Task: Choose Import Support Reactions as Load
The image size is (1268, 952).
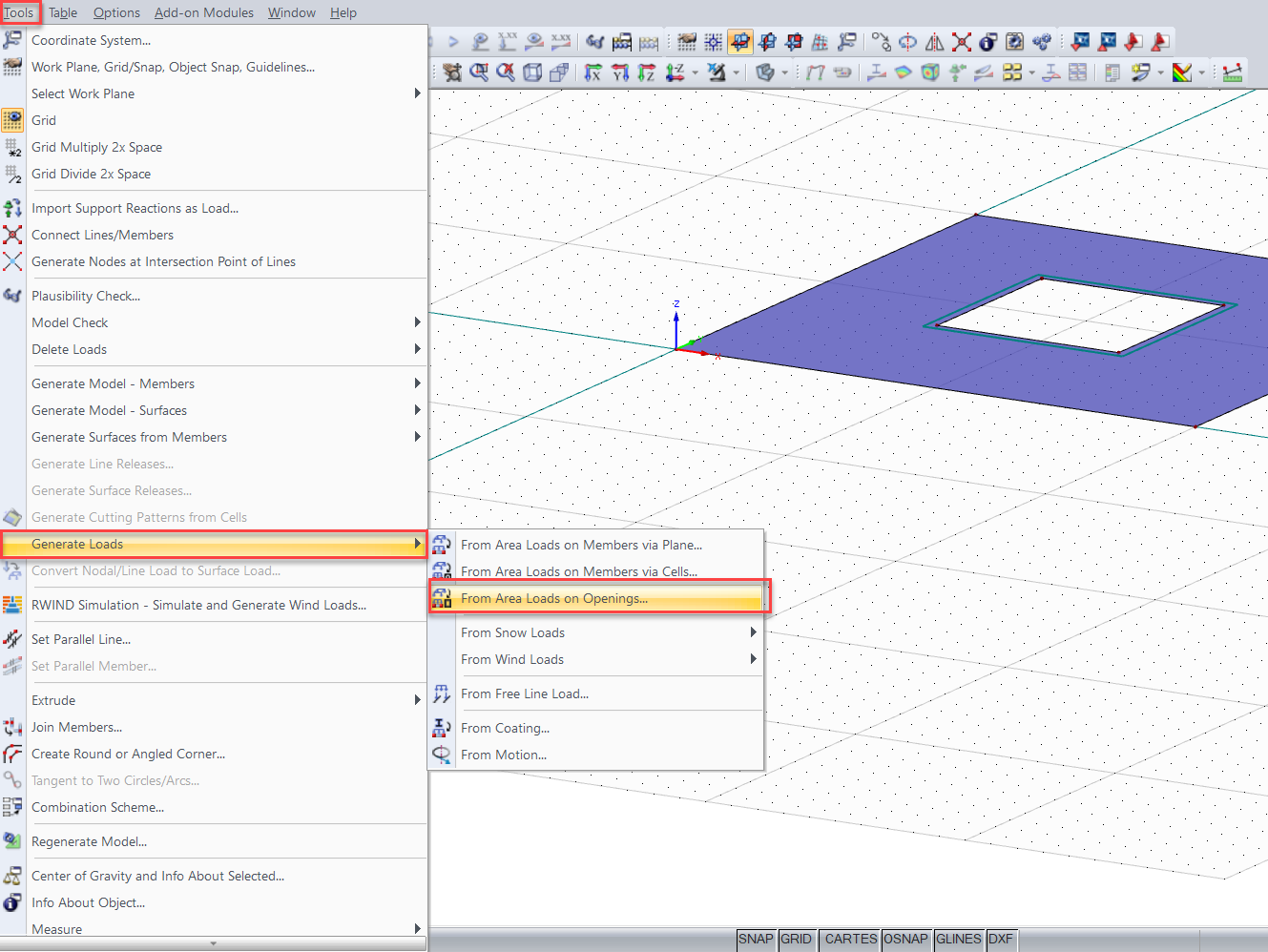Action: [214, 208]
